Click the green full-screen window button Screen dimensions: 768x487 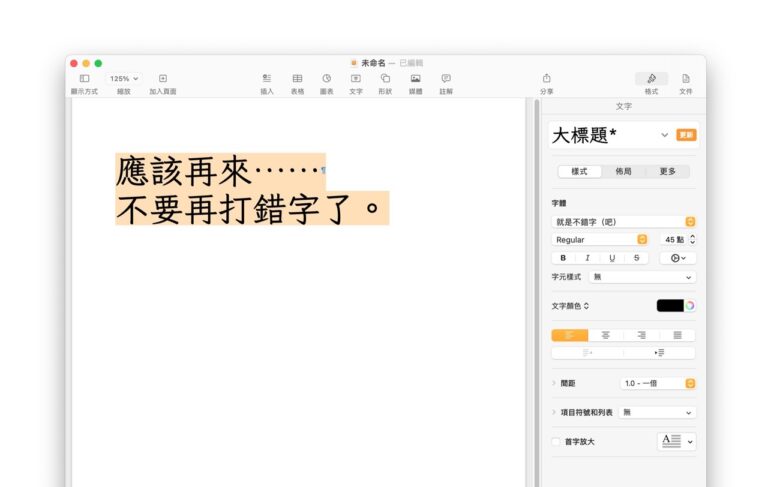click(x=98, y=63)
